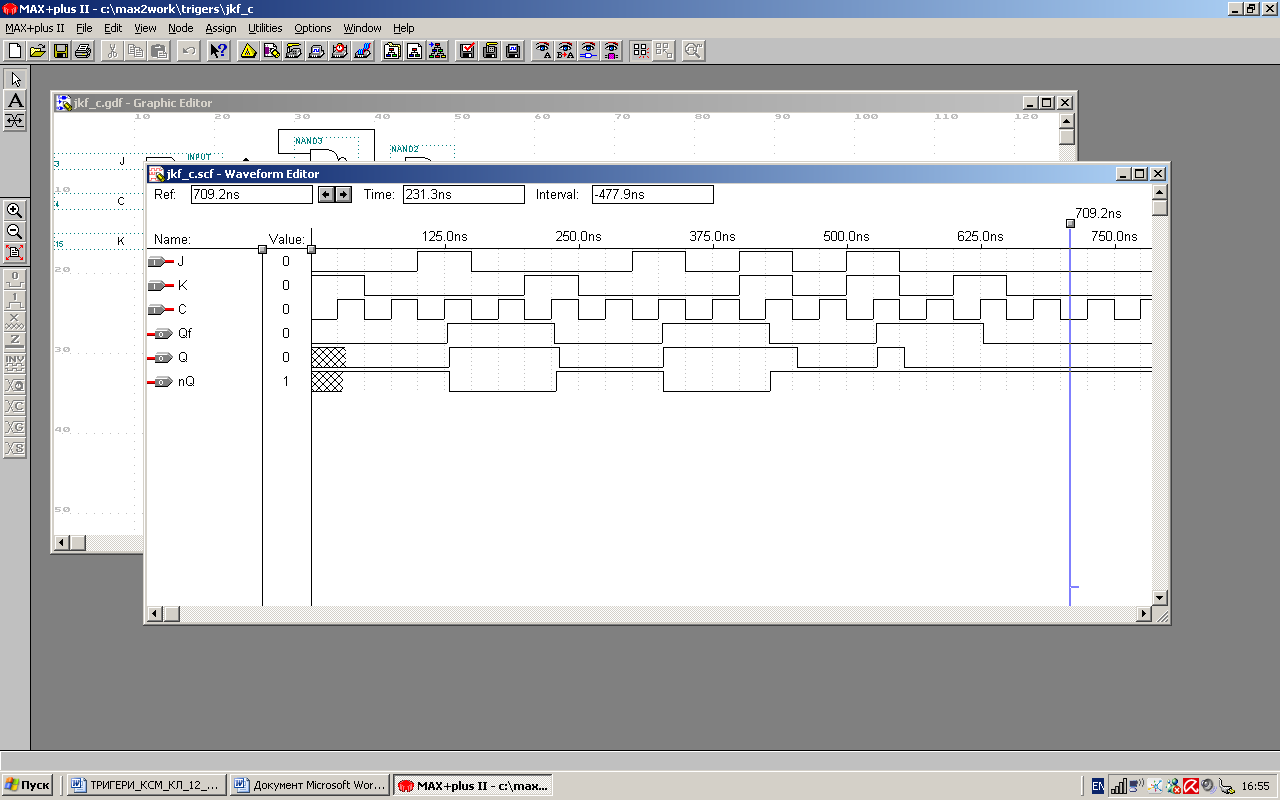Click the Zoom In magnifier icon
This screenshot has height=800, width=1280.
15,210
